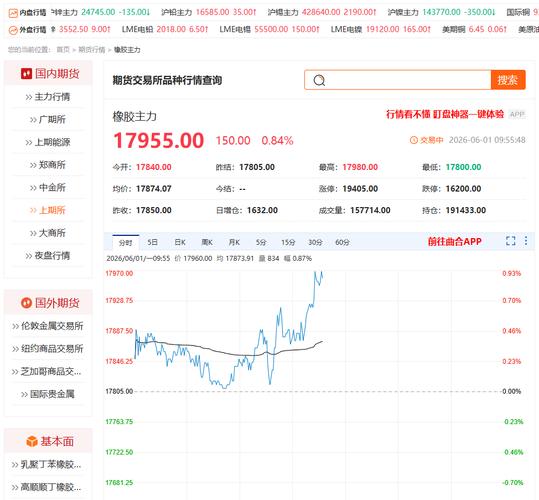Click the 基本面 cube icon
539x500 pixels.
click(32, 441)
